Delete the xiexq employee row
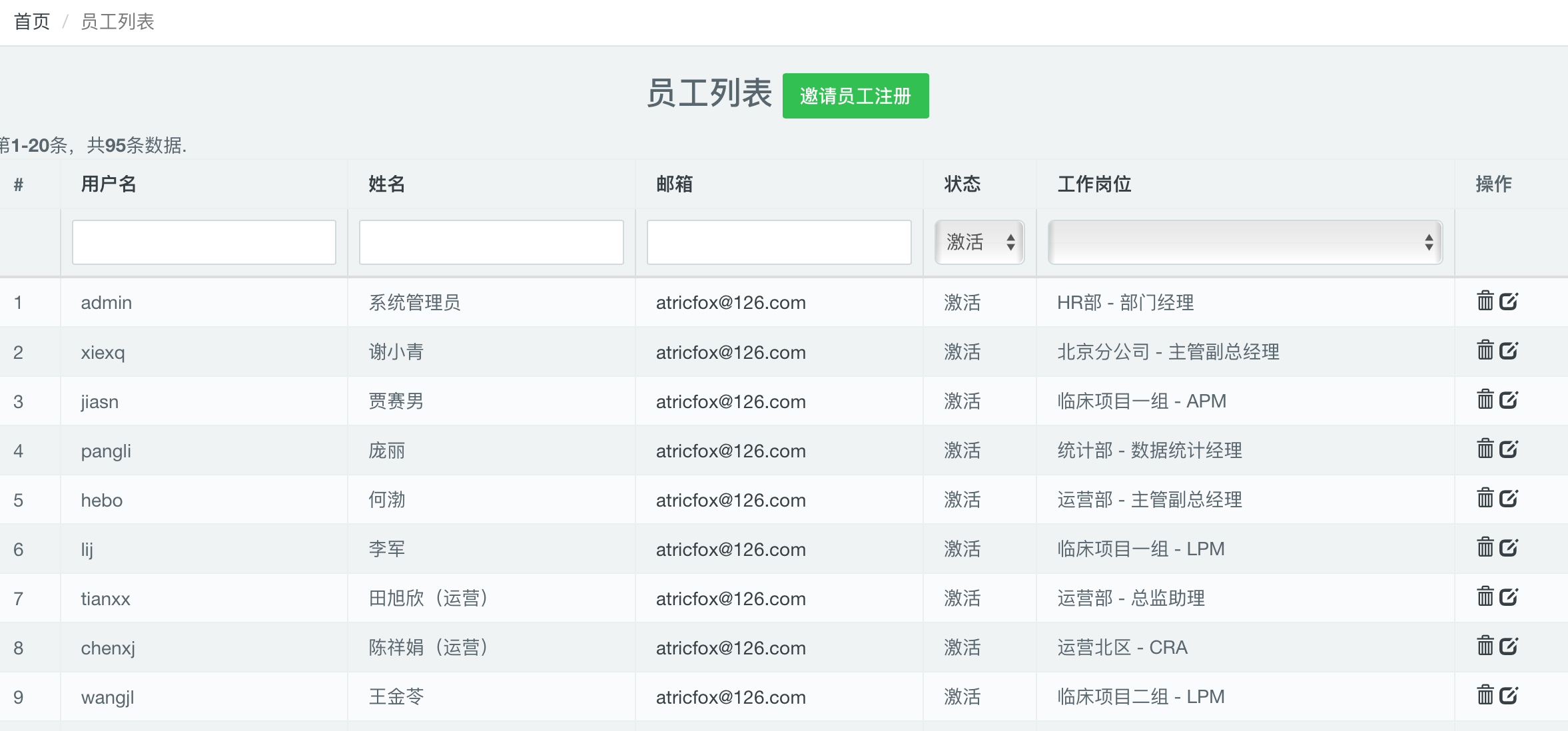Viewport: 1568px width, 731px height. pyautogui.click(x=1485, y=350)
